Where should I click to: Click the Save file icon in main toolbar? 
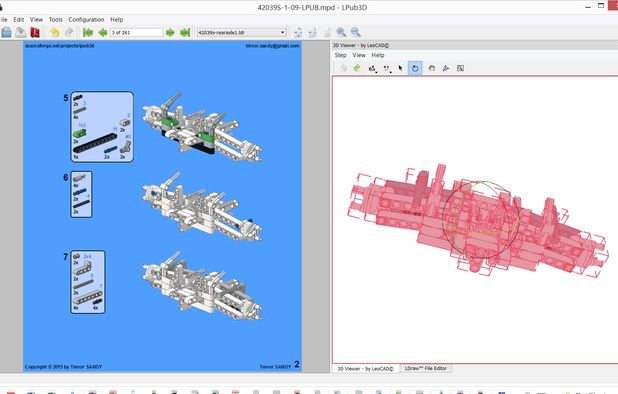click(x=20, y=32)
